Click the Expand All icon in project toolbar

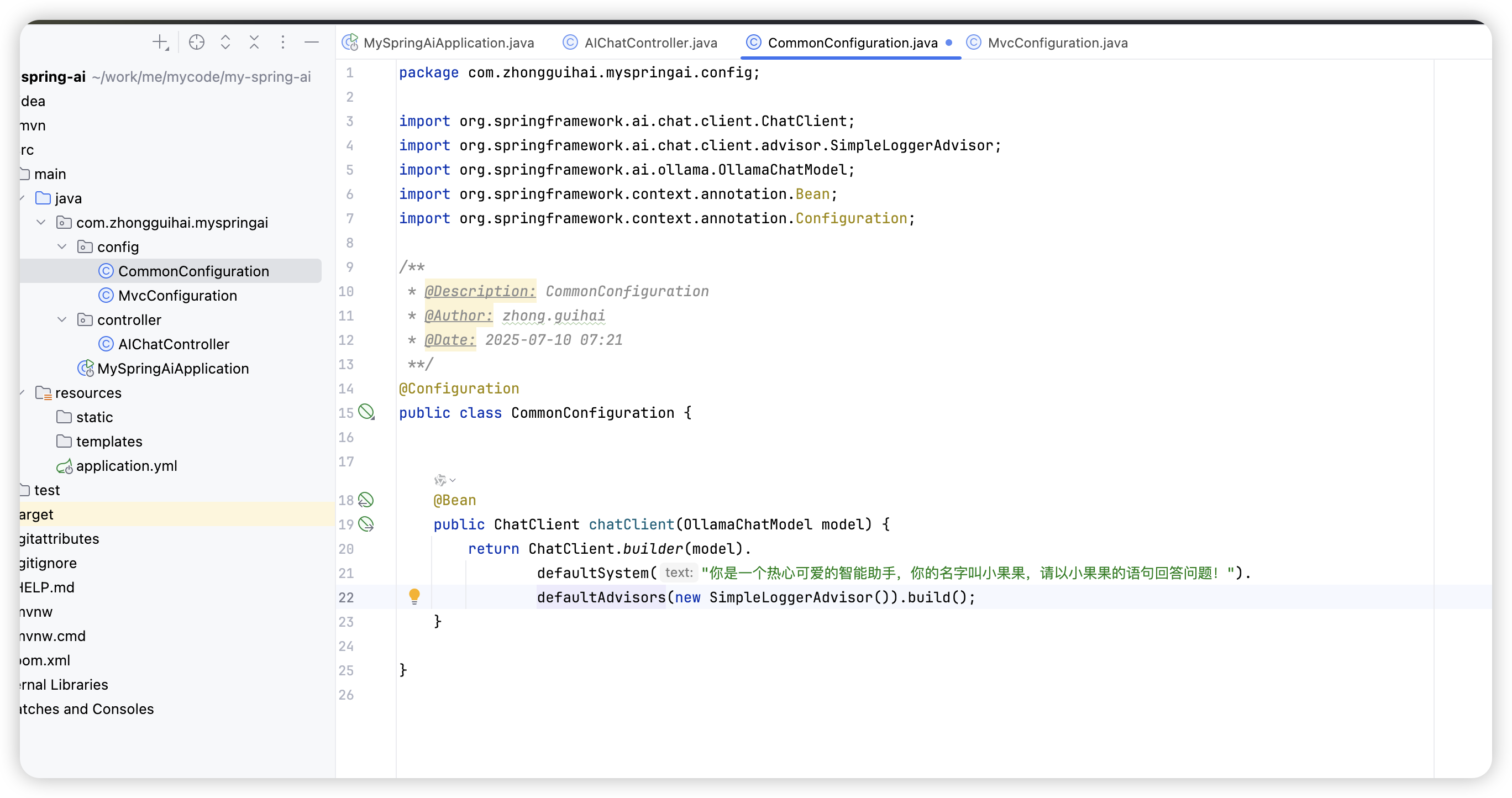pyautogui.click(x=225, y=41)
